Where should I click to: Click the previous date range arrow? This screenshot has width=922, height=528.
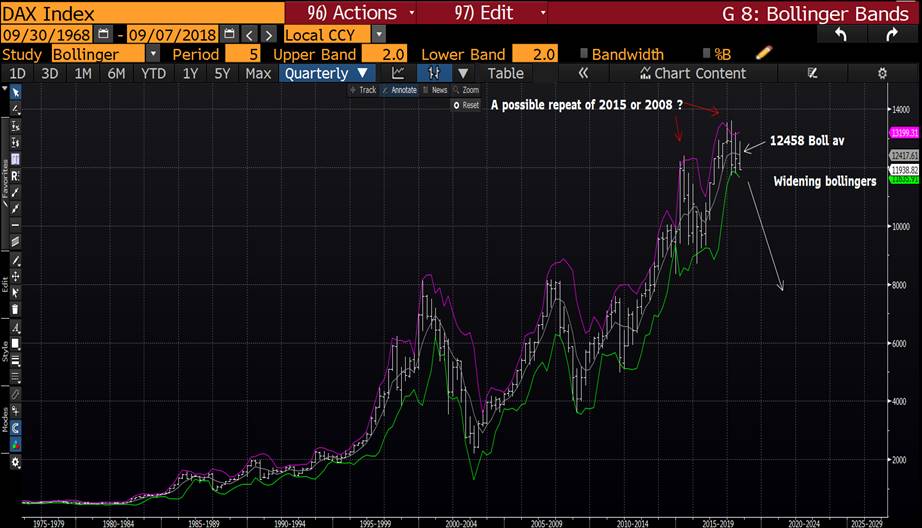pos(249,35)
